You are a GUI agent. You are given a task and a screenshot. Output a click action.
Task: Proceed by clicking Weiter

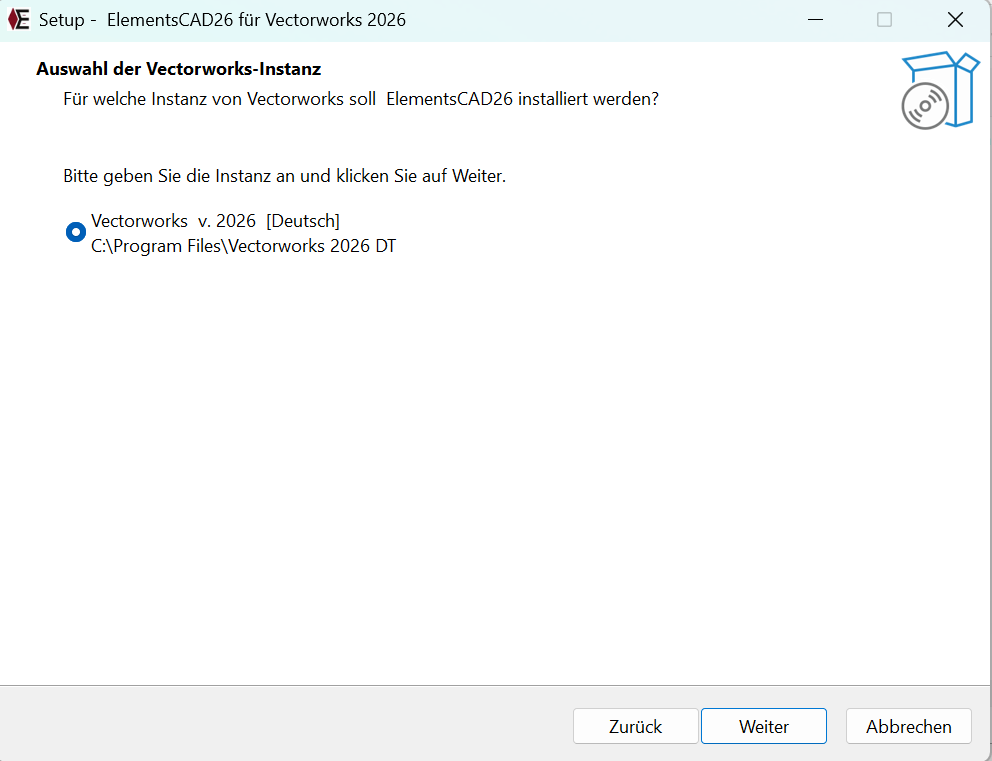pyautogui.click(x=764, y=727)
